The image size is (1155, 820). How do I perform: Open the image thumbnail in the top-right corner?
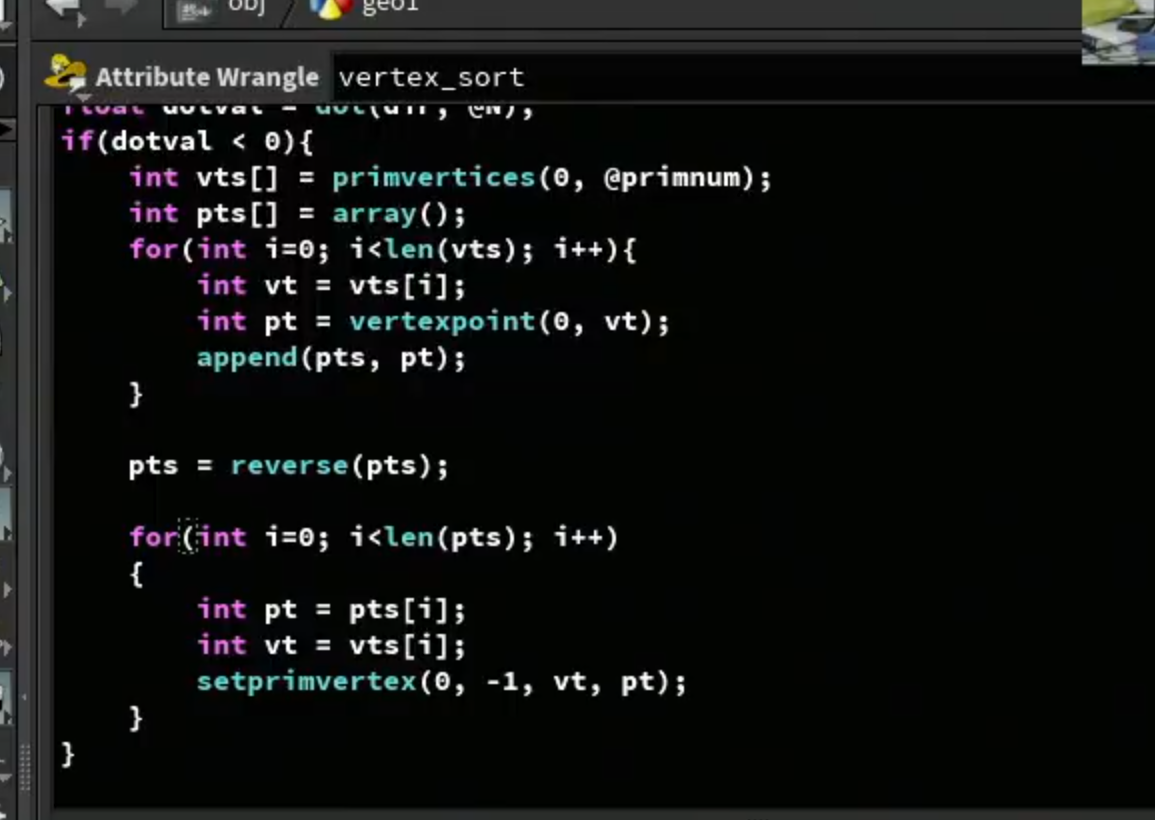click(1117, 31)
